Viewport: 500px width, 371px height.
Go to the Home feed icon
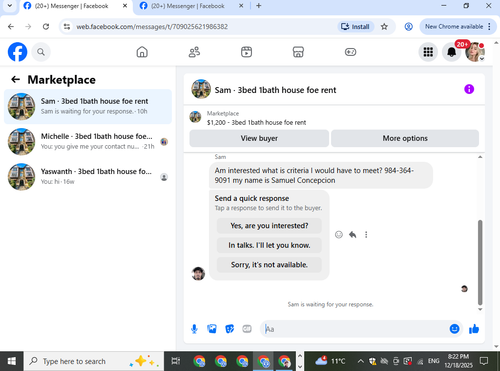click(x=142, y=52)
